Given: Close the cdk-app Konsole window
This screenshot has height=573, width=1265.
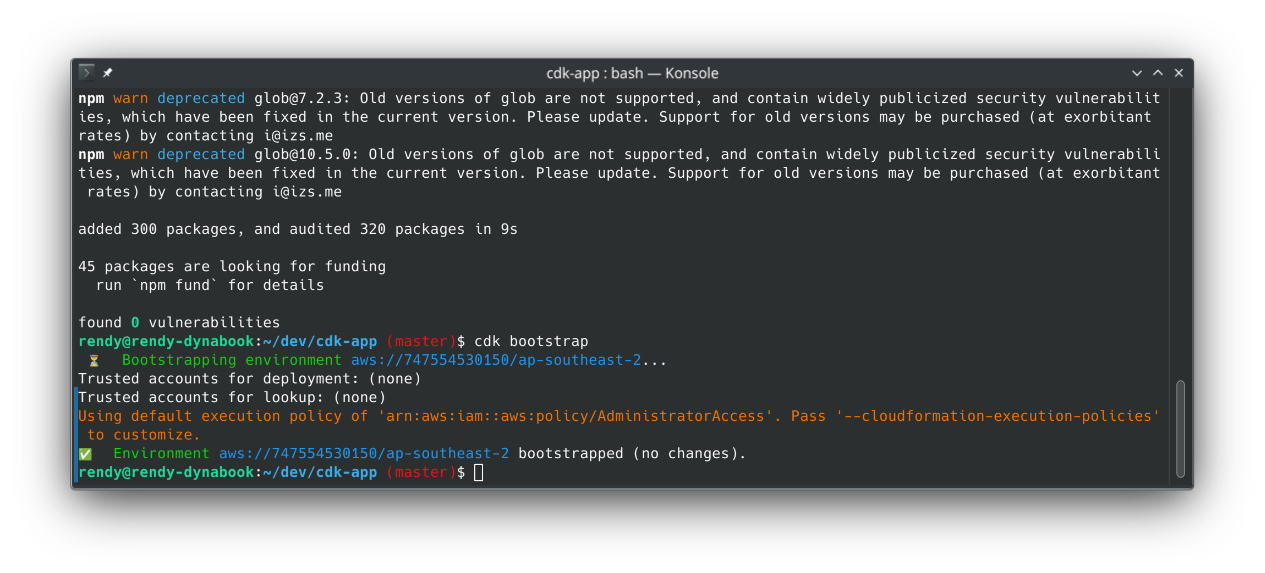Looking at the screenshot, I should (x=1179, y=73).
